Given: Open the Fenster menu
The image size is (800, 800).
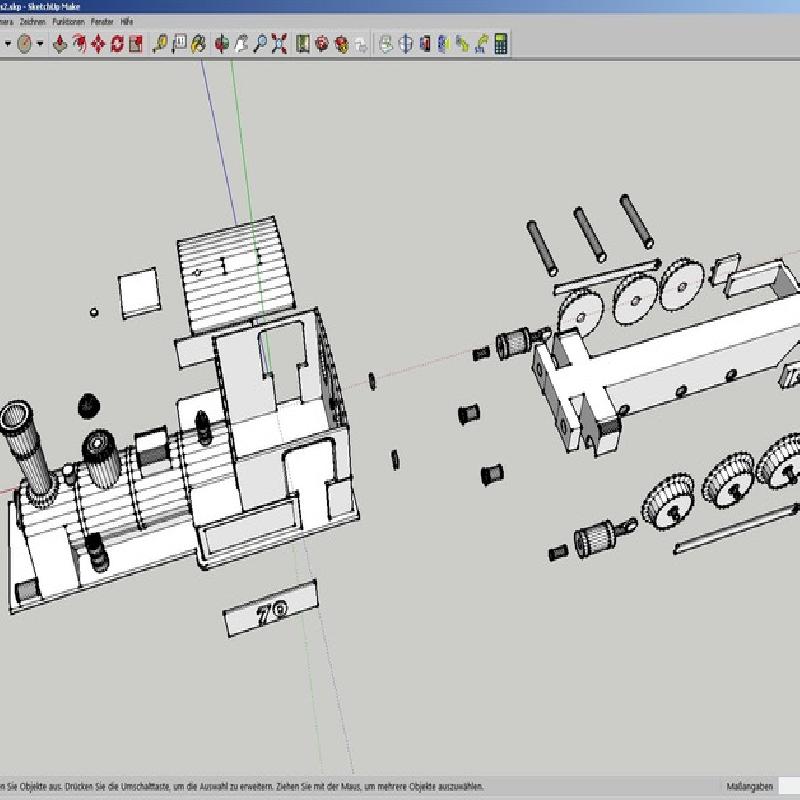Looking at the screenshot, I should [101, 20].
